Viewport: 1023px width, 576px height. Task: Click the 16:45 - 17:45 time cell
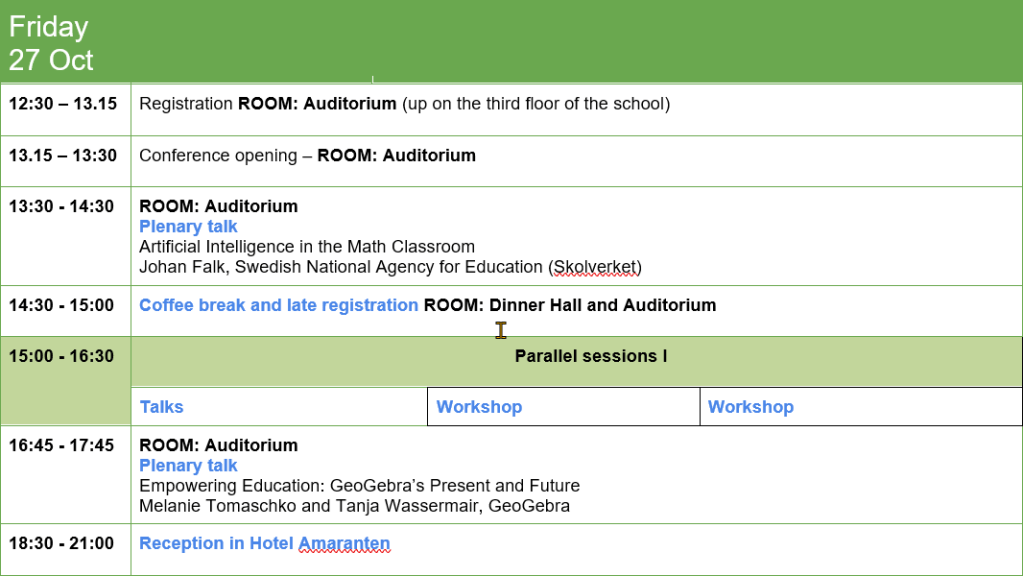62,446
